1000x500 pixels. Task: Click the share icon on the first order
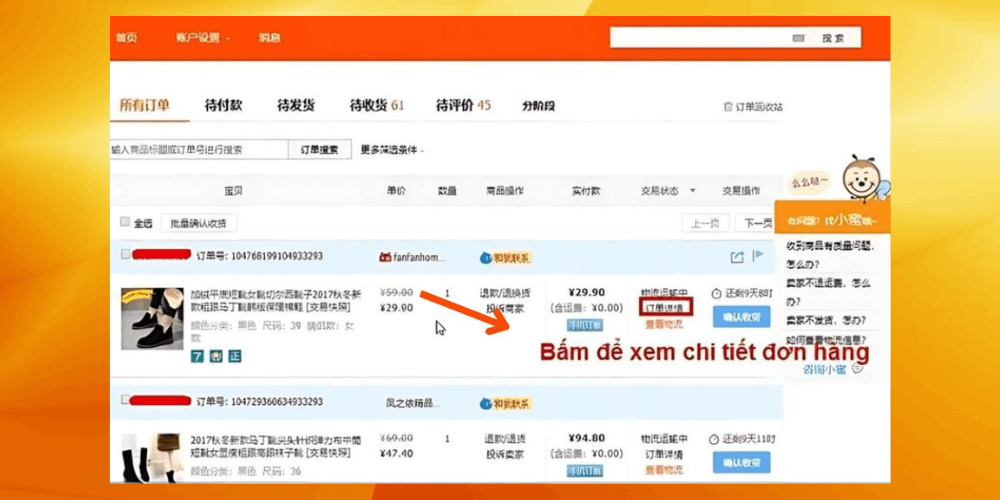(737, 257)
